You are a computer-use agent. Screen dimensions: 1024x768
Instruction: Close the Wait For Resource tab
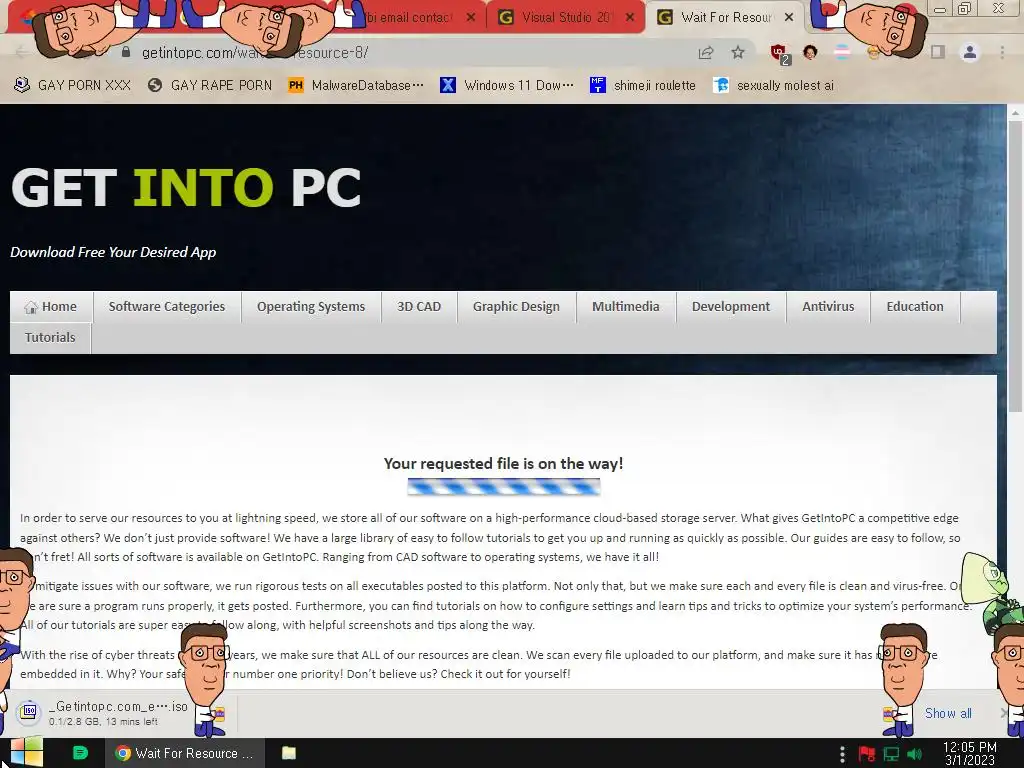tap(789, 18)
